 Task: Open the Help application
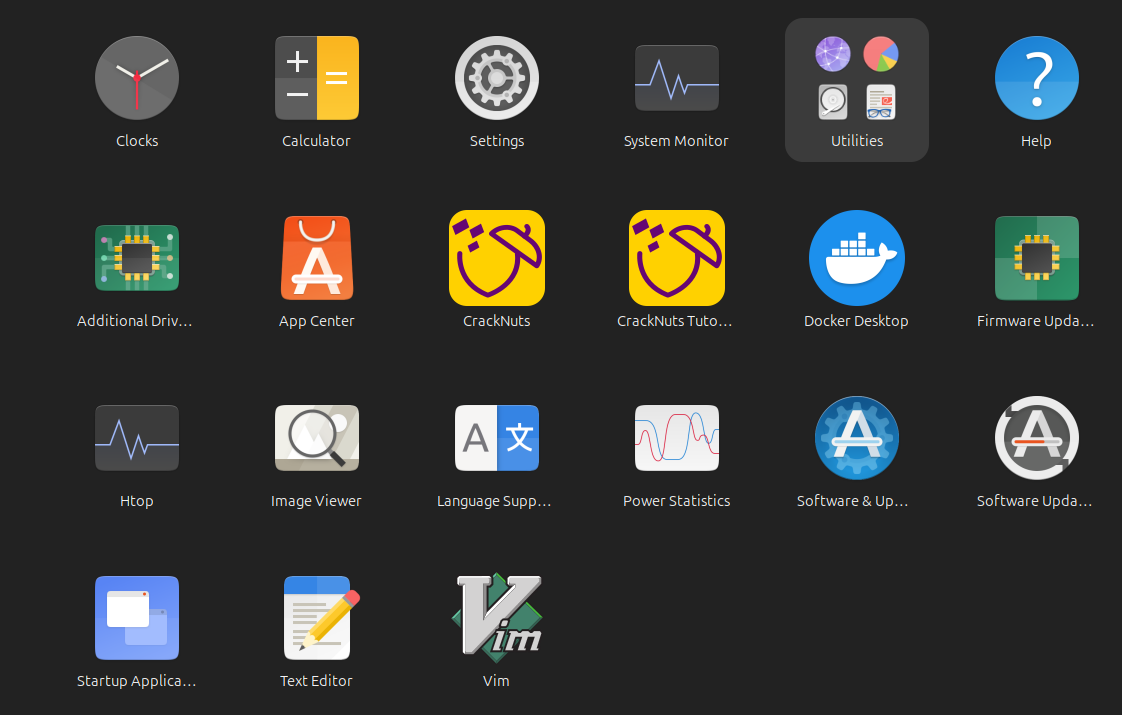pyautogui.click(x=1036, y=78)
